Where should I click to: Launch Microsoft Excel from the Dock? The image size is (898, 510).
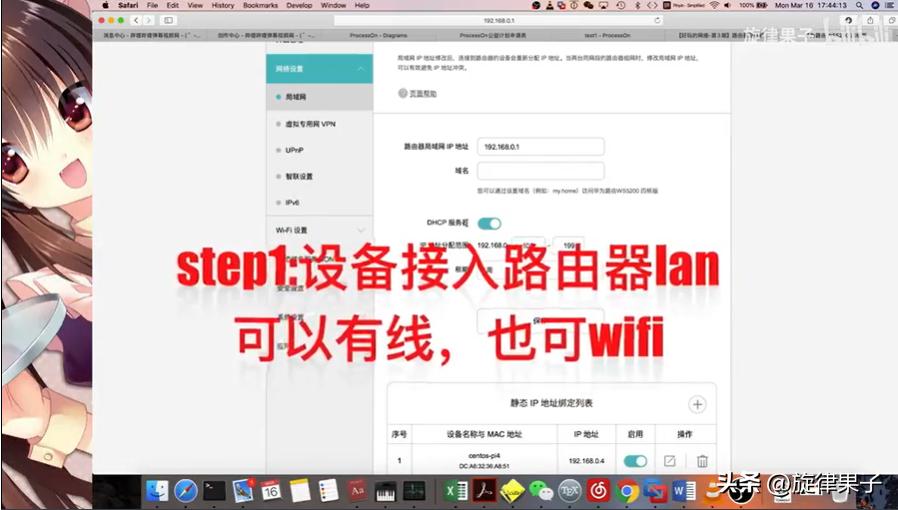[456, 491]
